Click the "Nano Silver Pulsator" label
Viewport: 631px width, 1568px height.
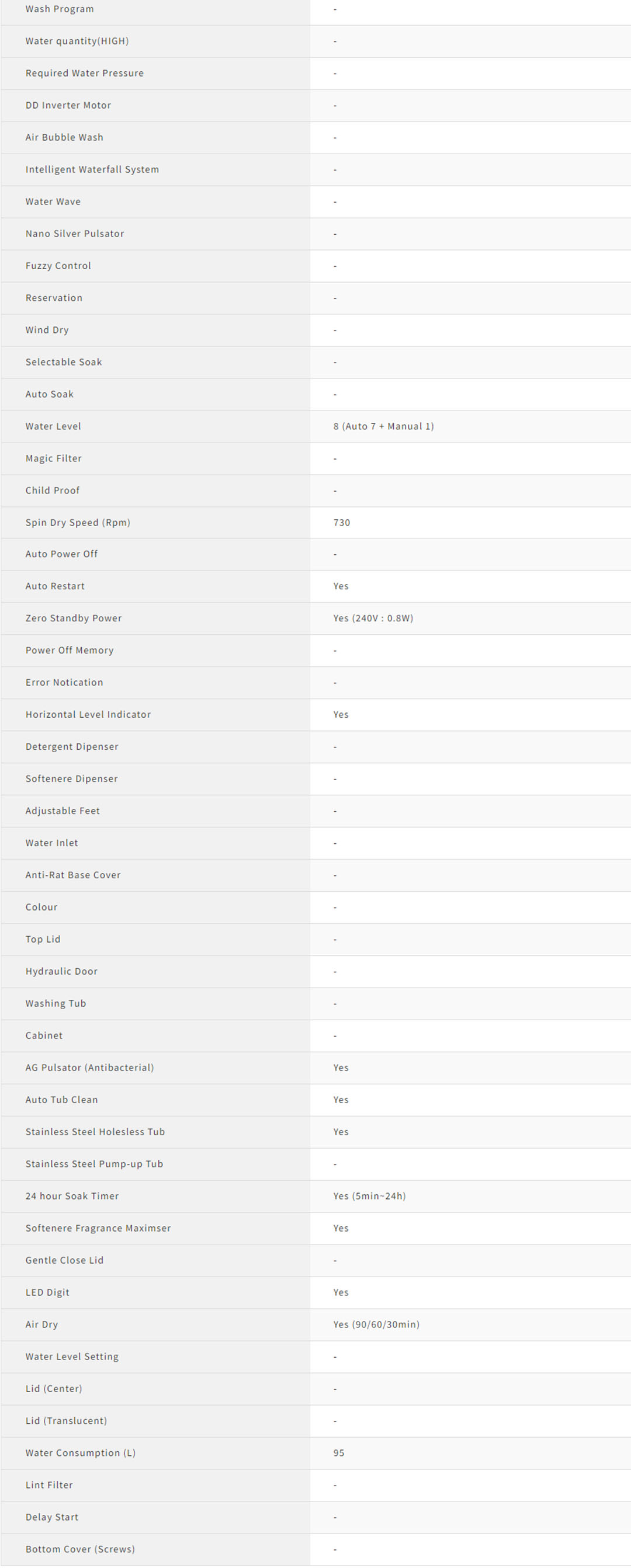coord(74,233)
